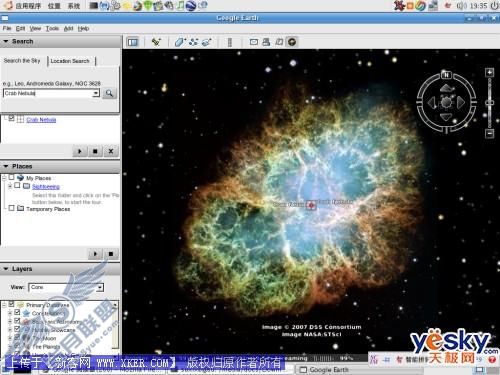Viewport: 500px width, 375px height.
Task: Toggle The Moon layer checkbox
Action: point(17,337)
